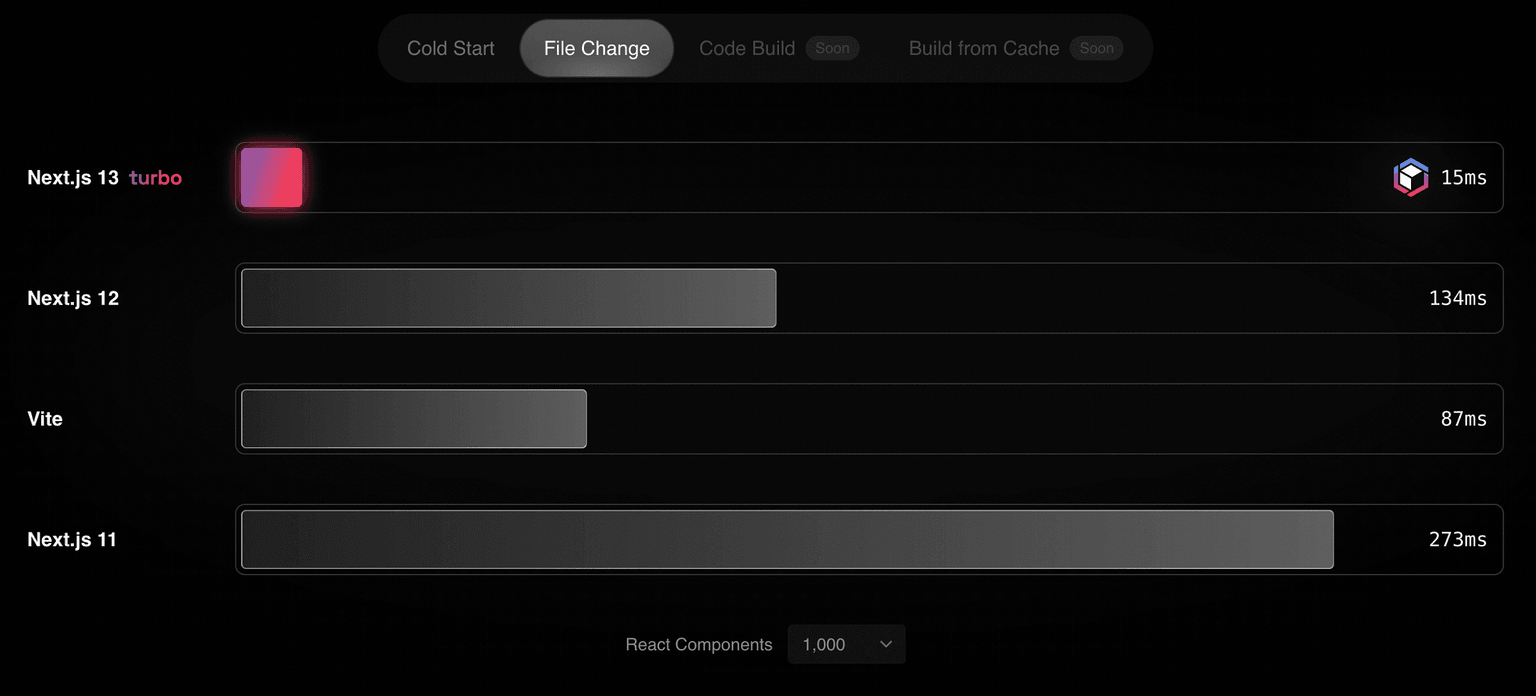This screenshot has height=696, width=1536.
Task: Click the Soon badge beside Code Build
Action: pos(832,48)
